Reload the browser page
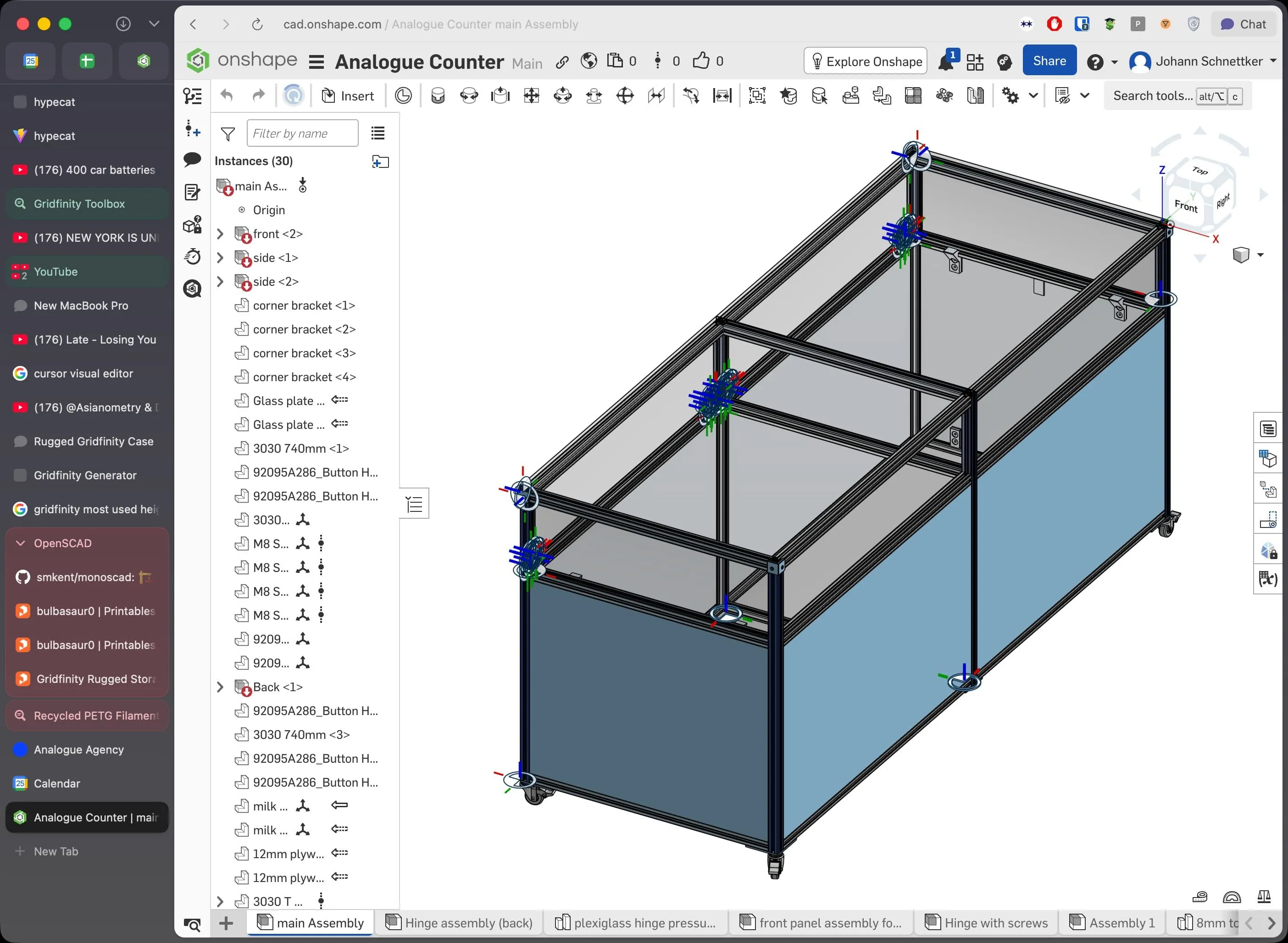1288x943 pixels. pyautogui.click(x=257, y=24)
